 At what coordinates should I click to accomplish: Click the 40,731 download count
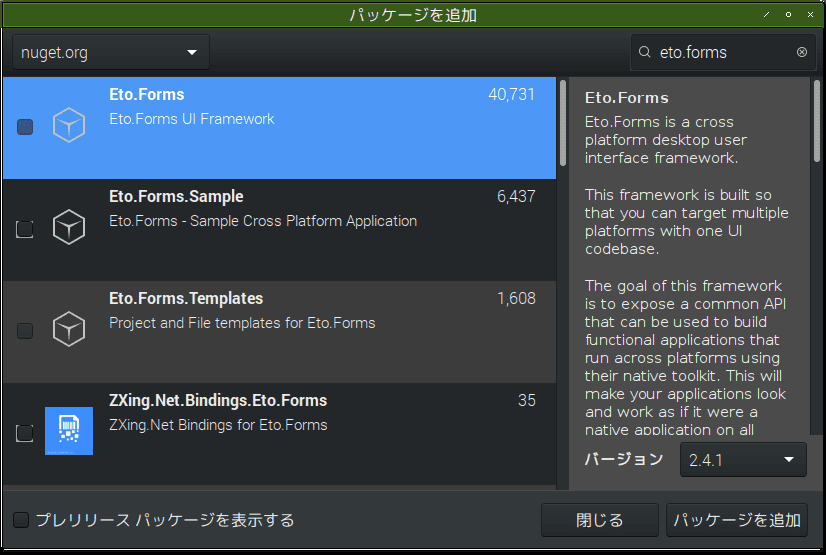(511, 95)
